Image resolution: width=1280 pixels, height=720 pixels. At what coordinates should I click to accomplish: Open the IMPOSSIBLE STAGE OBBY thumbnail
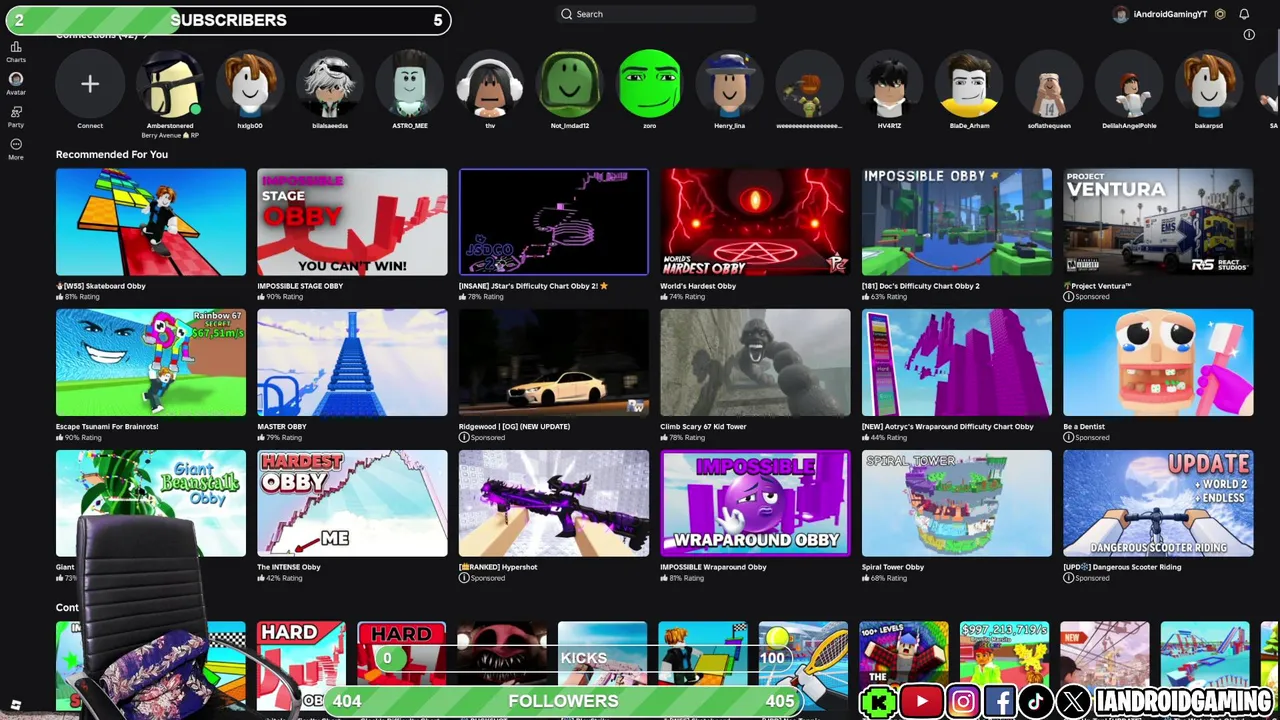pos(352,222)
